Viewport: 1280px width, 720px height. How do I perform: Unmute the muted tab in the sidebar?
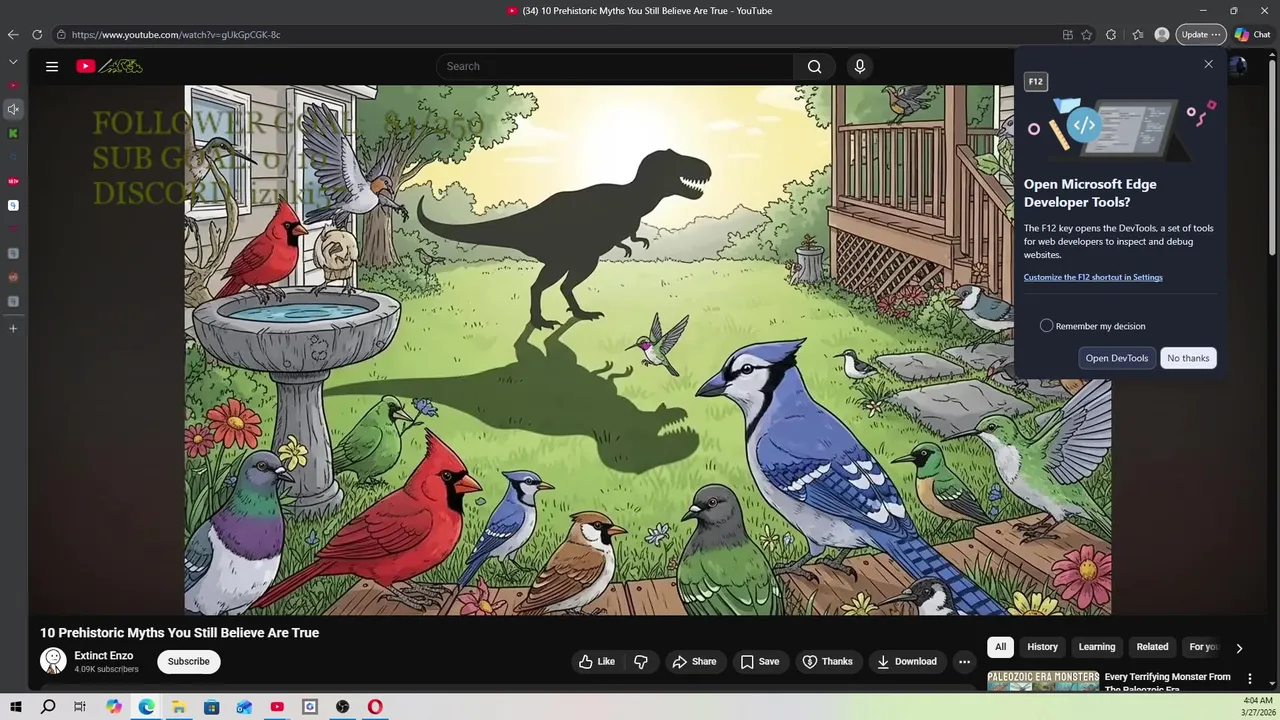(13, 109)
